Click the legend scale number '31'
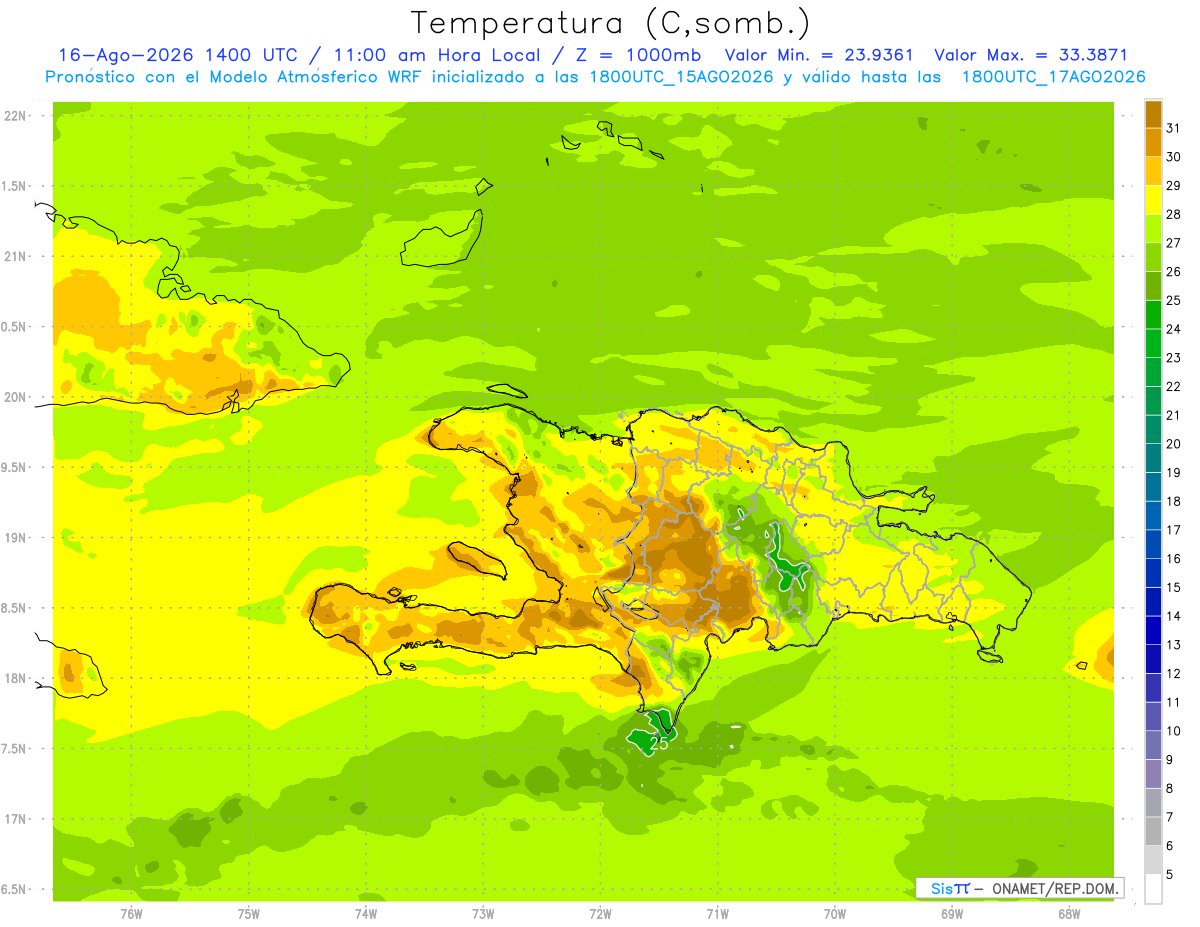This screenshot has width=1200, height=927. [x=1174, y=129]
